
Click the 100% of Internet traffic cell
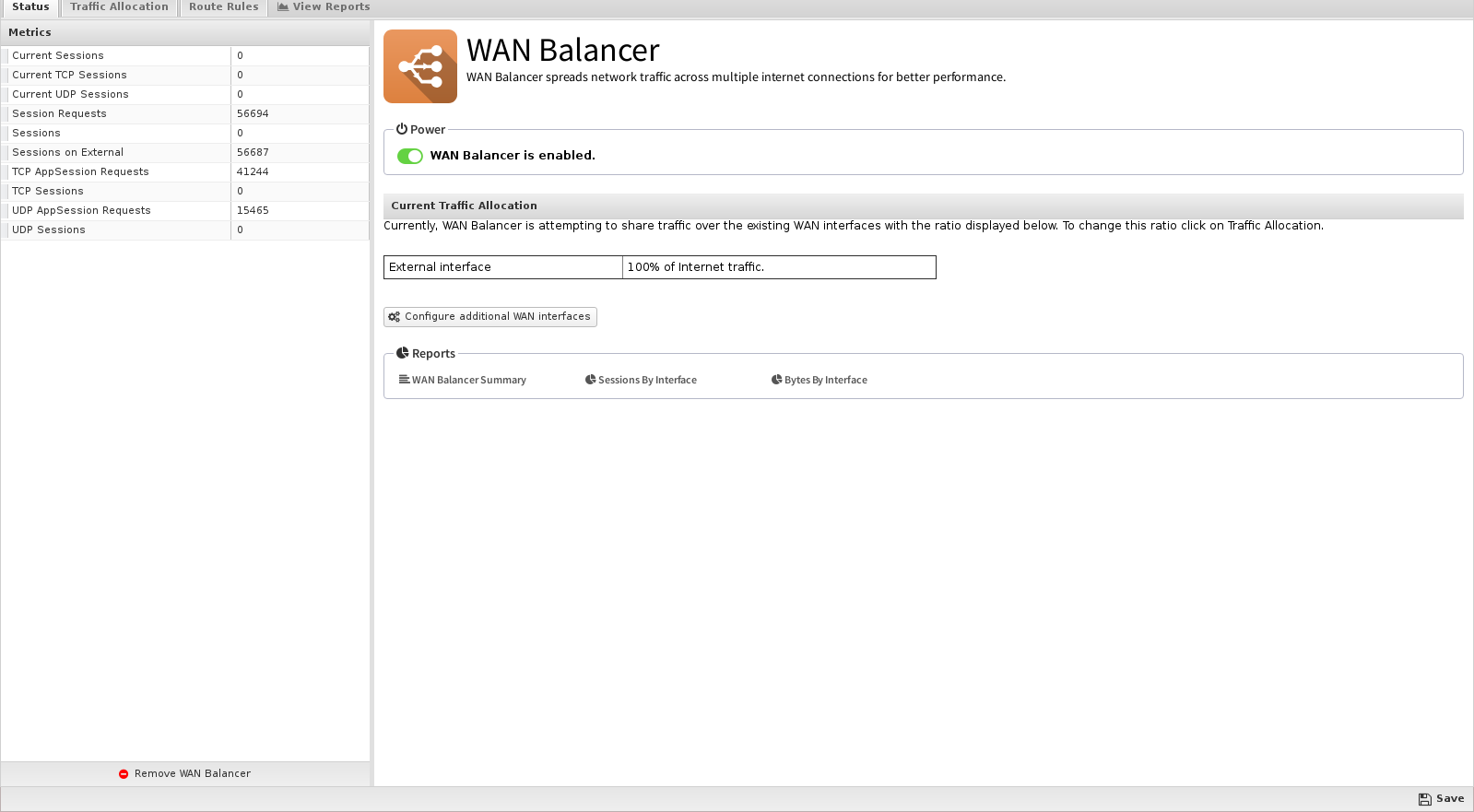pyautogui.click(x=780, y=267)
